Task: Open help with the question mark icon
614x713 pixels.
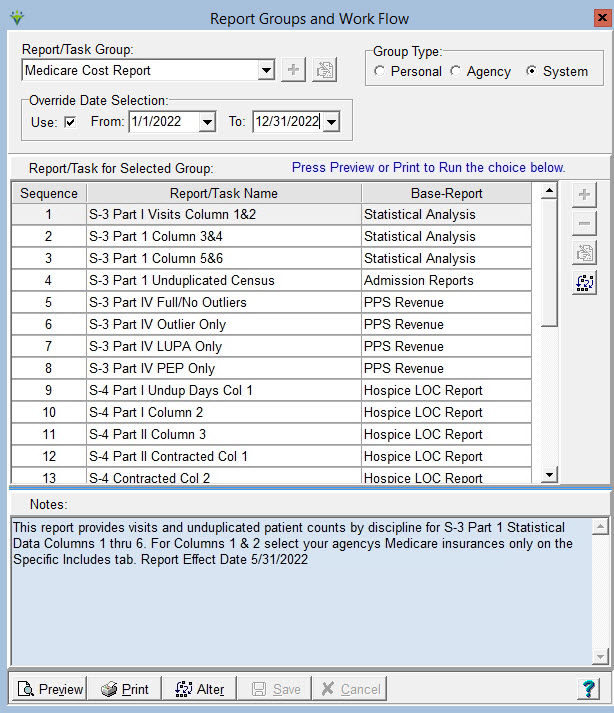Action: pos(589,689)
